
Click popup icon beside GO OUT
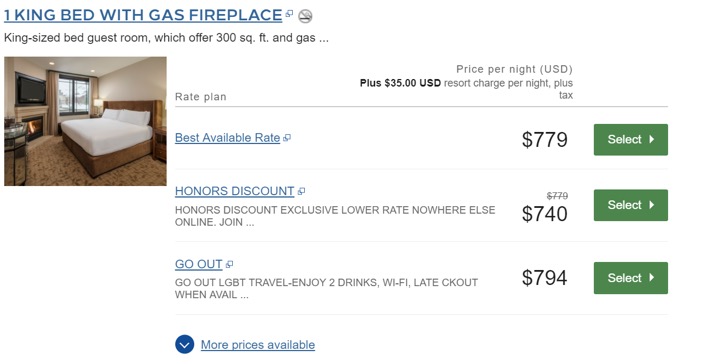[x=229, y=264]
